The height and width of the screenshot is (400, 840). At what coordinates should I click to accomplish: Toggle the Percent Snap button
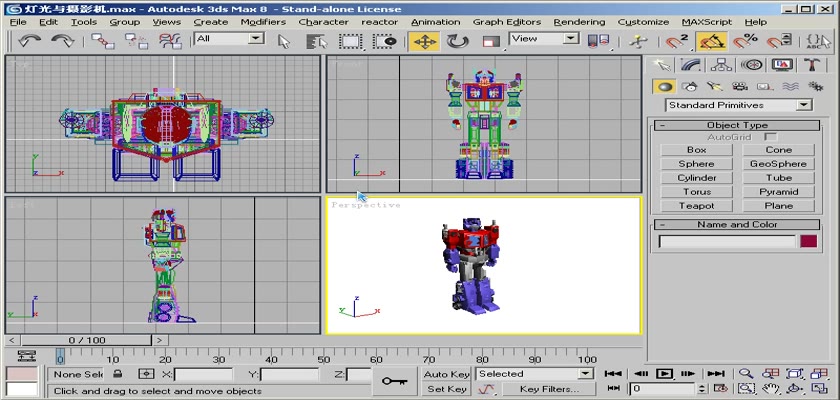[x=745, y=41]
